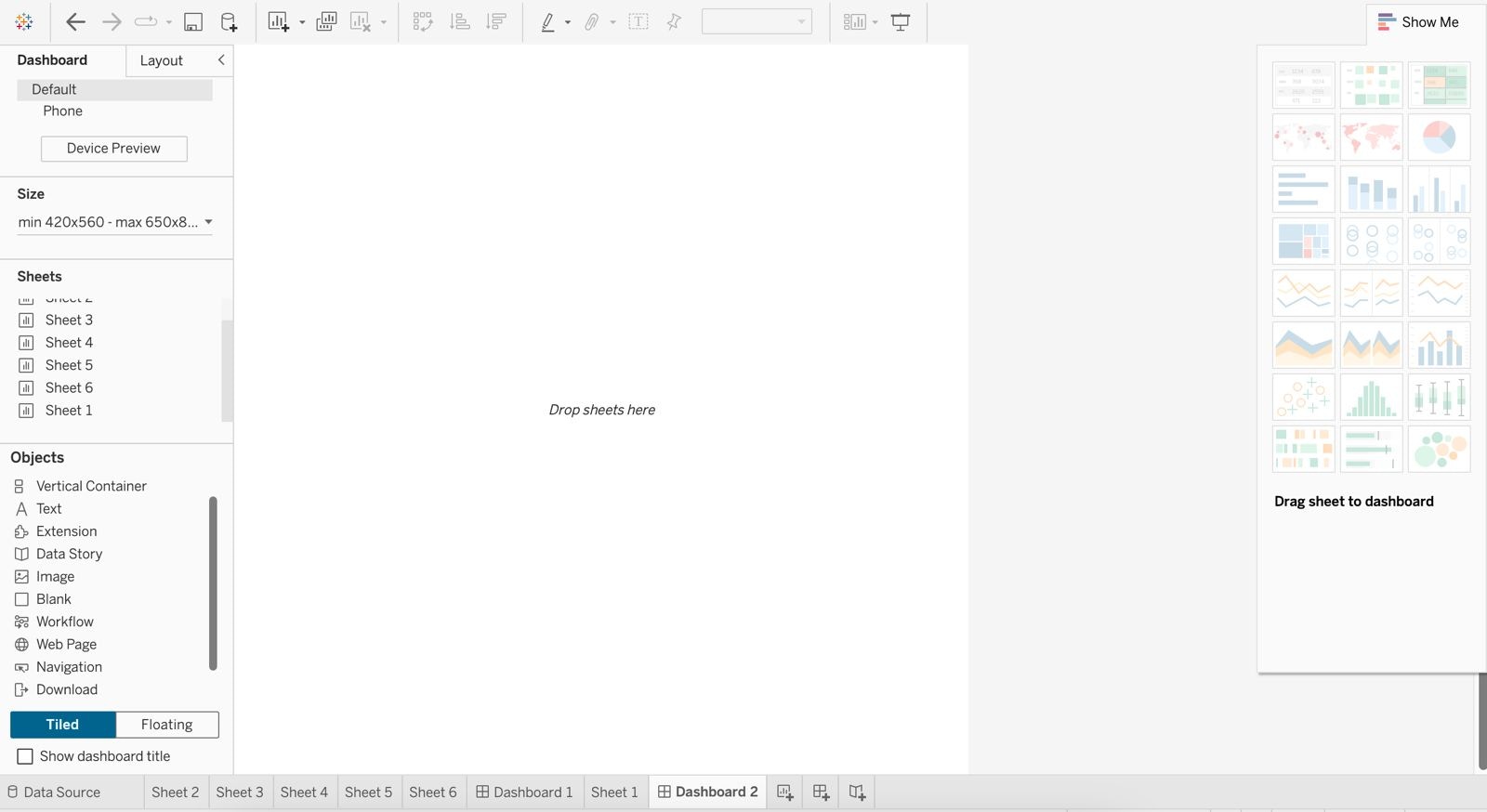Click the Device Preview button
The width and height of the screenshot is (1487, 812).
113,148
